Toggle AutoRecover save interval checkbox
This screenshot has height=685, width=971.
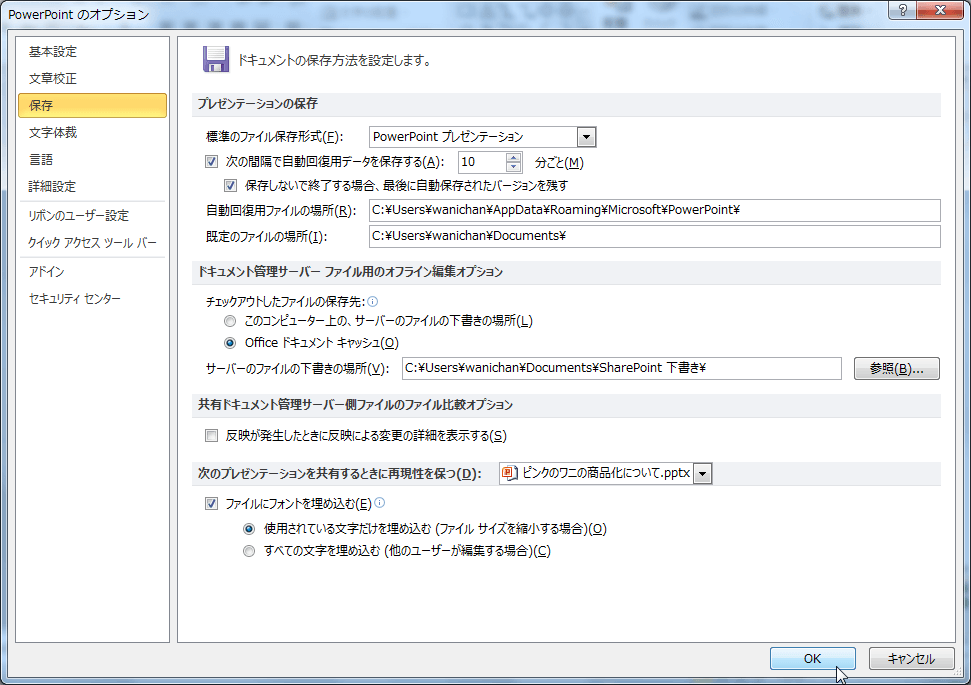tap(212, 162)
